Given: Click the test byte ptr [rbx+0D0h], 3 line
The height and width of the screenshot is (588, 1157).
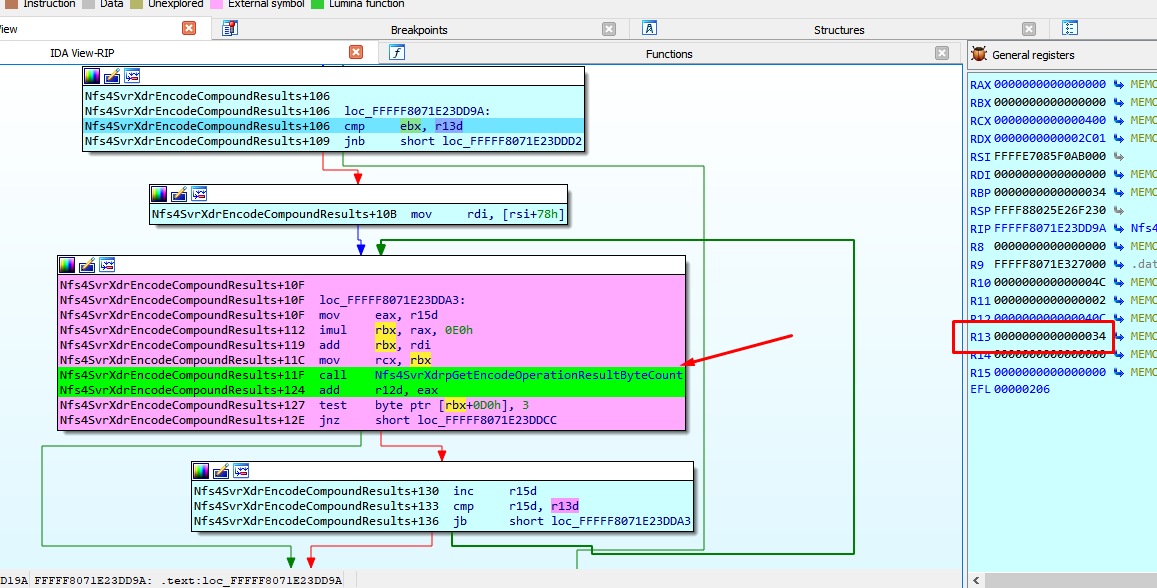Looking at the screenshot, I should pos(372,405).
